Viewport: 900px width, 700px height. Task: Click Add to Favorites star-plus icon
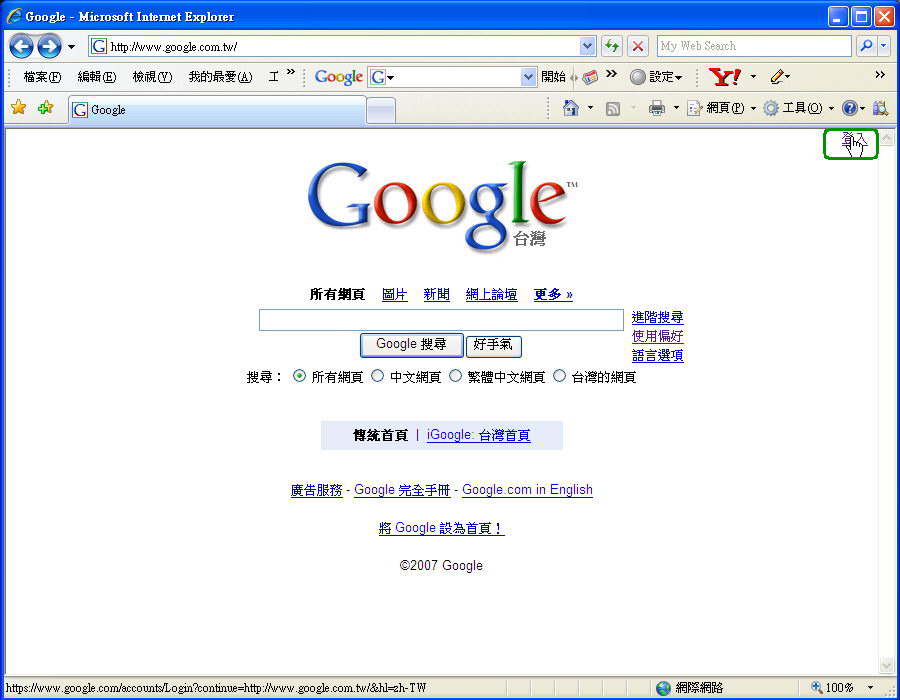tap(45, 107)
